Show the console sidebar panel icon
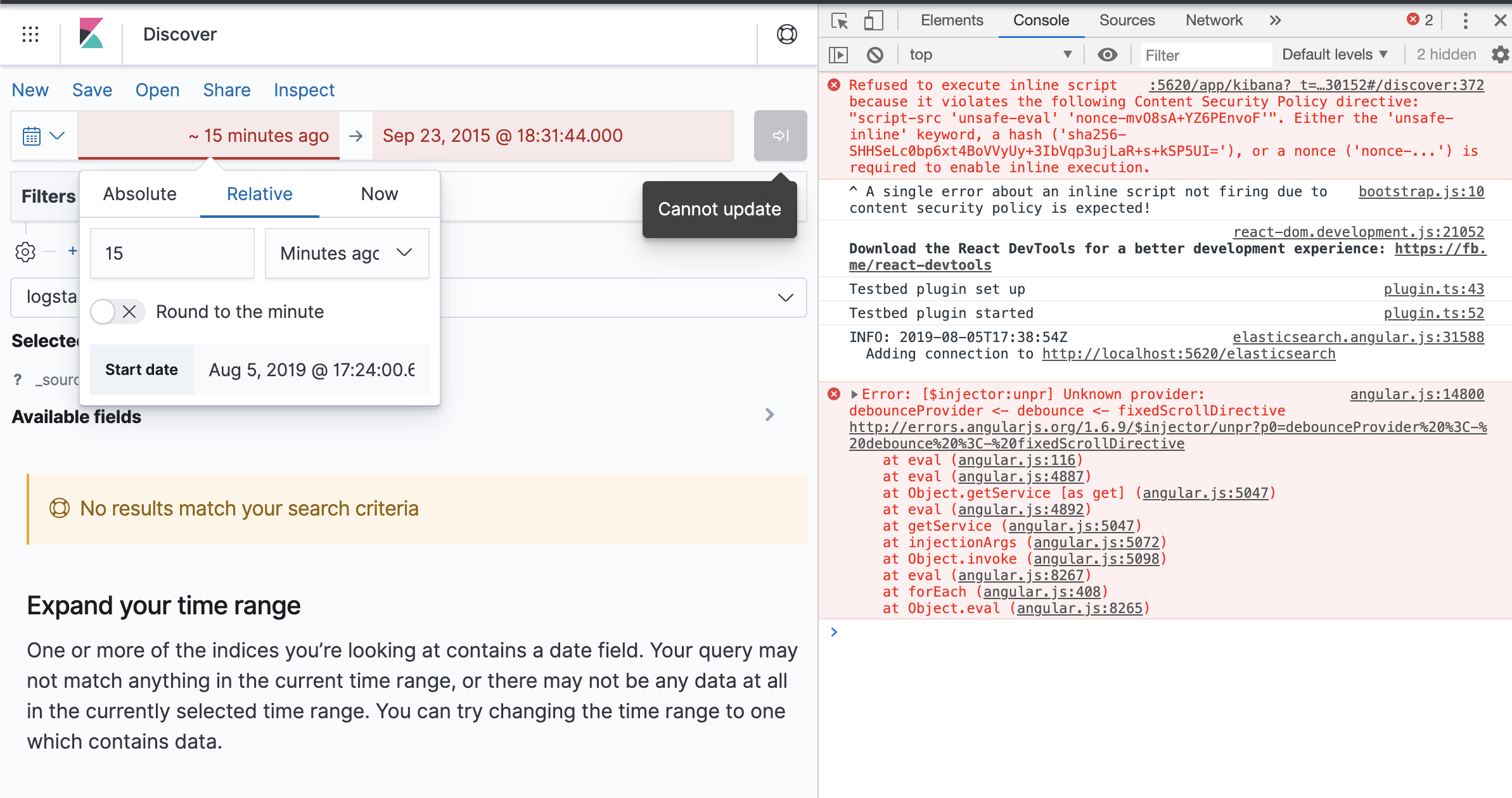1512x798 pixels. (x=838, y=55)
